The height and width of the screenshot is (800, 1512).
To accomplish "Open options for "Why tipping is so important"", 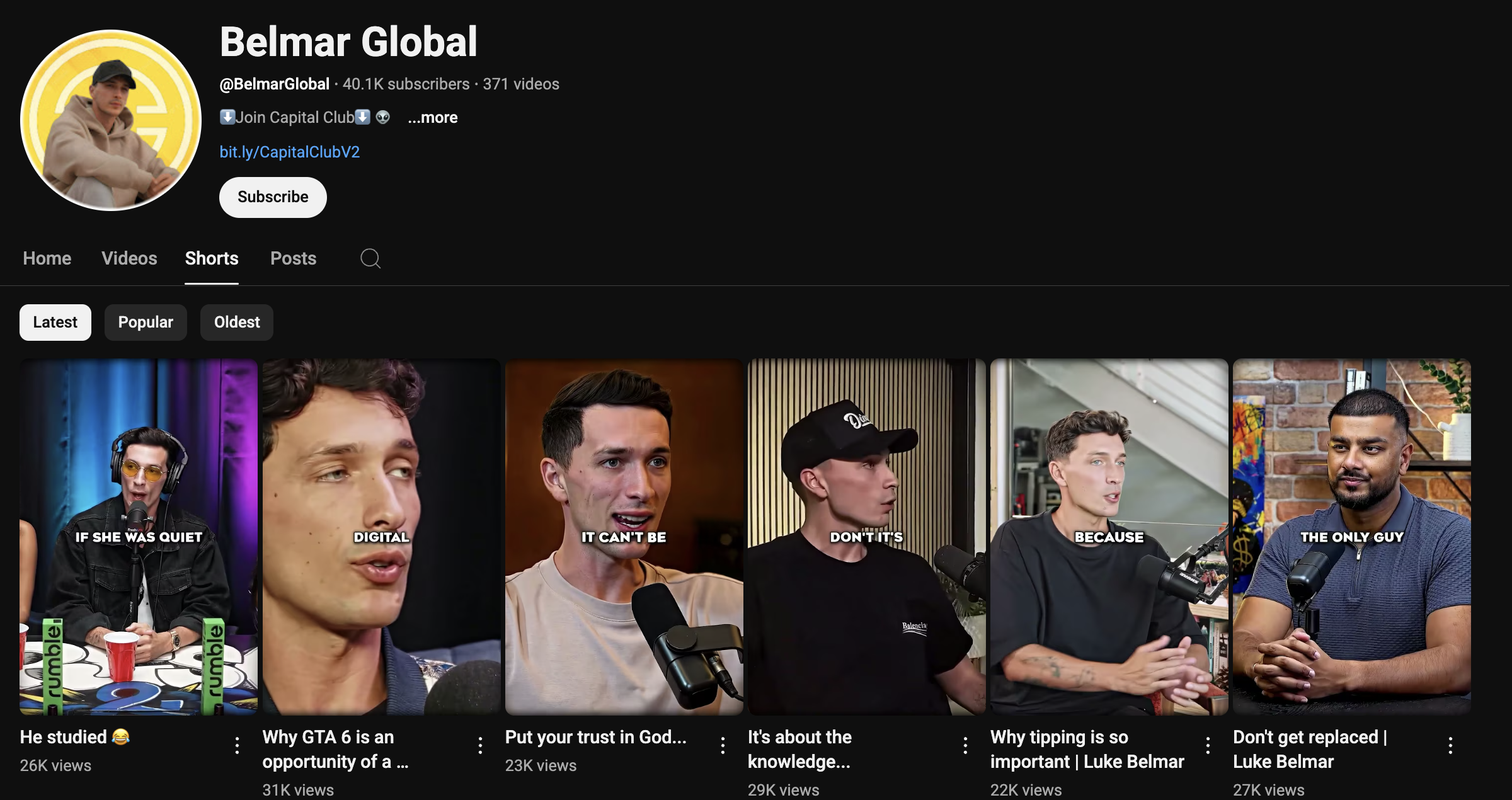I will [1208, 746].
